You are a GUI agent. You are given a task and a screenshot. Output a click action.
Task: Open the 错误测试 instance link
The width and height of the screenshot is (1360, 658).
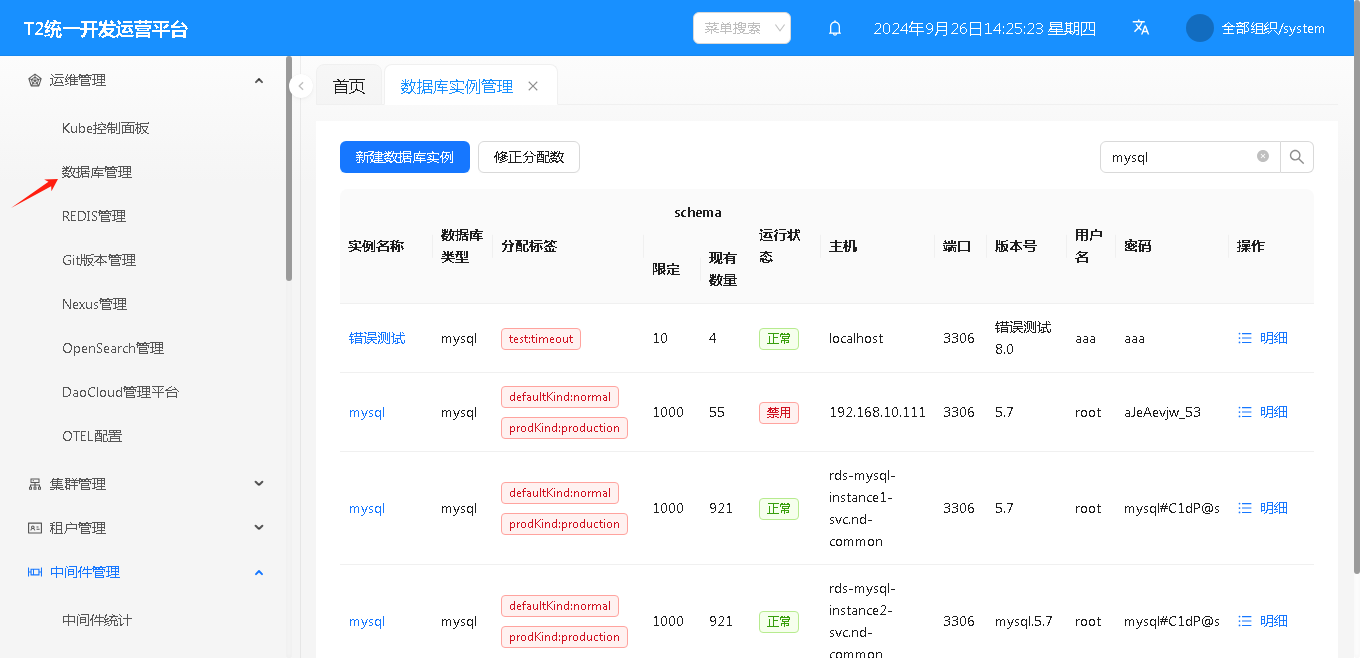tap(377, 338)
